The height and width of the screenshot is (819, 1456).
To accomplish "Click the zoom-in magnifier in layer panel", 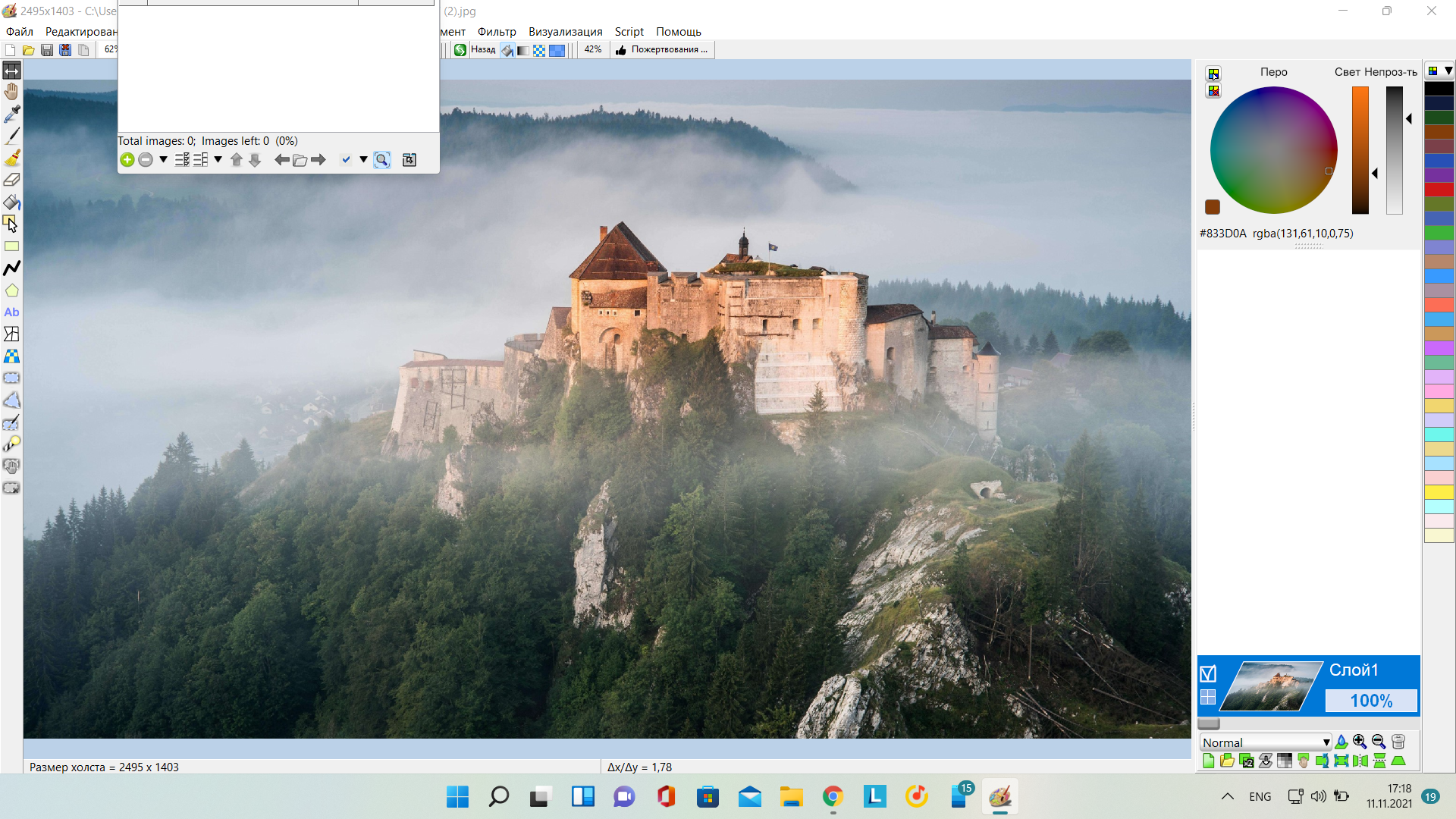I will [1360, 742].
